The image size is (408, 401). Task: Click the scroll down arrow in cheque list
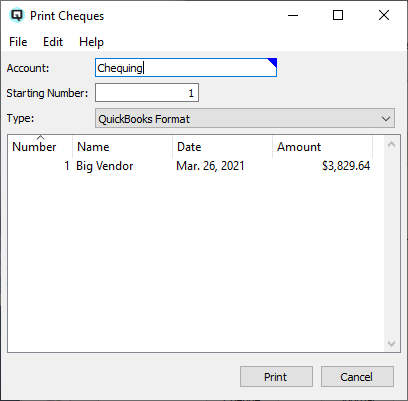(x=392, y=343)
